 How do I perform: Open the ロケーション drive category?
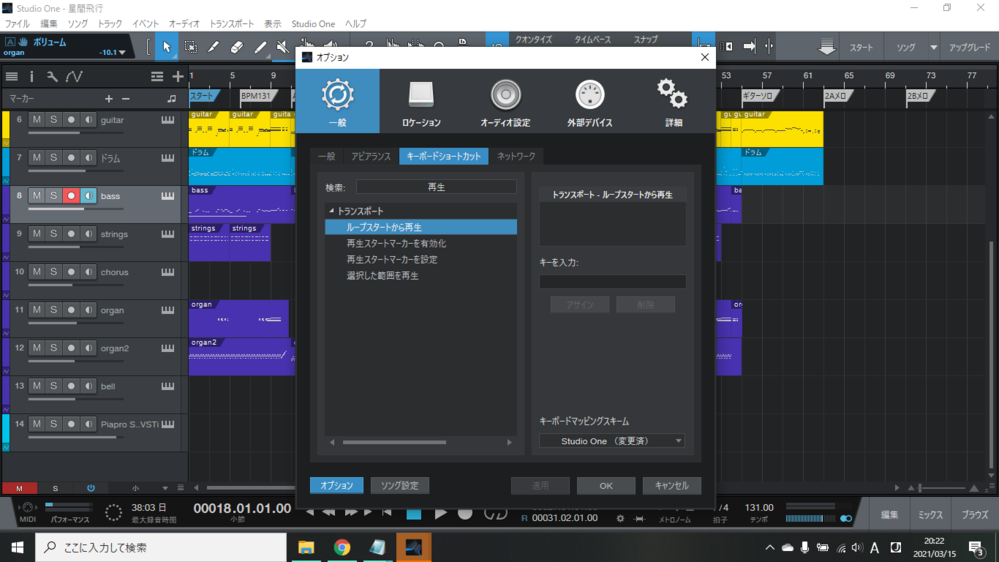[421, 102]
